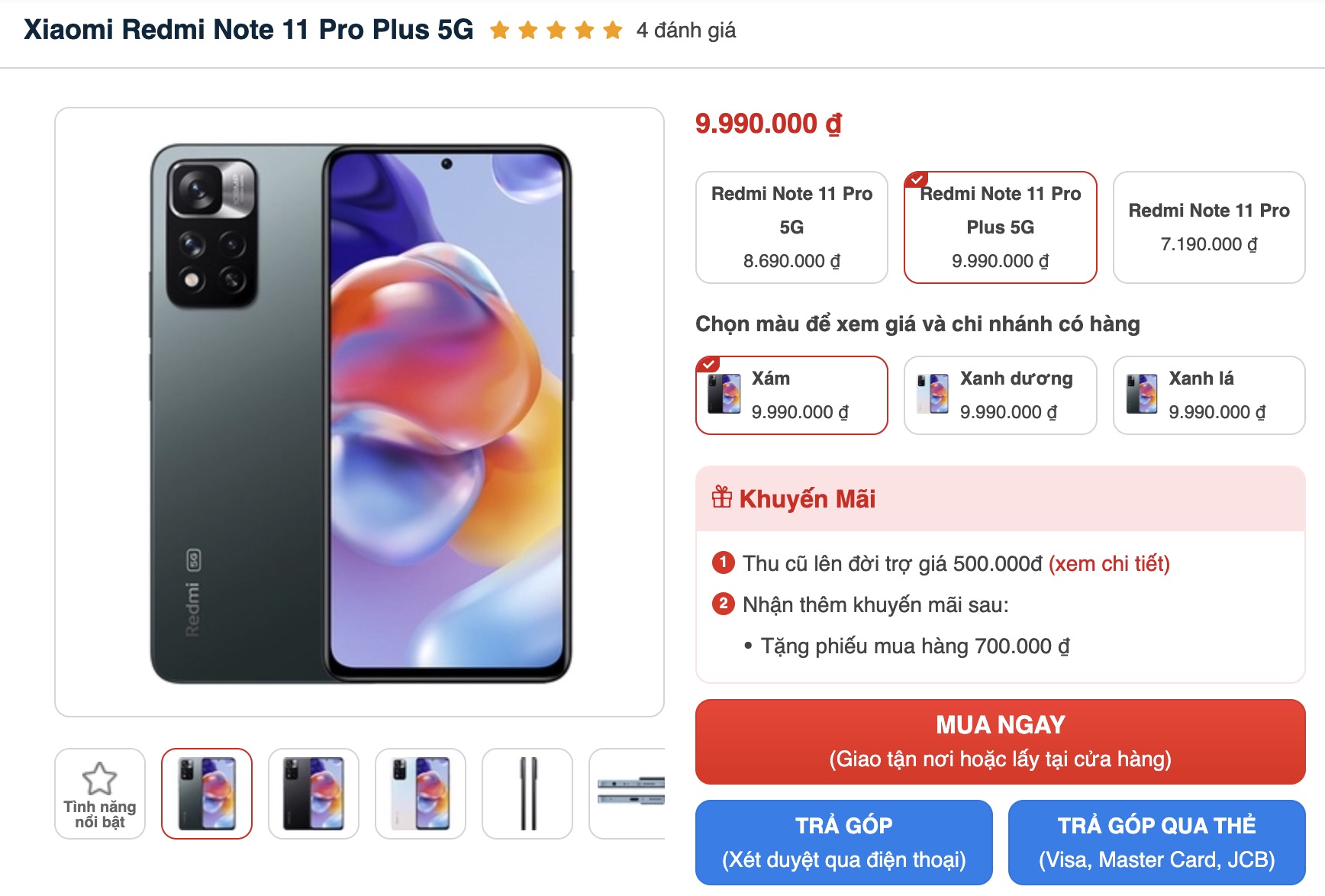
Task: Open the horizontal edge-view thumbnail
Action: click(627, 794)
